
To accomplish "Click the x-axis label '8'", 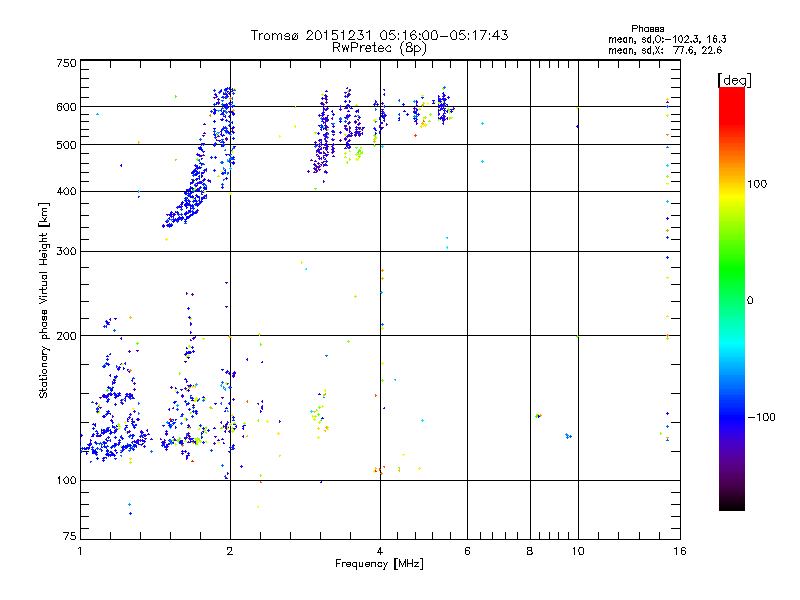I will pyautogui.click(x=530, y=551).
